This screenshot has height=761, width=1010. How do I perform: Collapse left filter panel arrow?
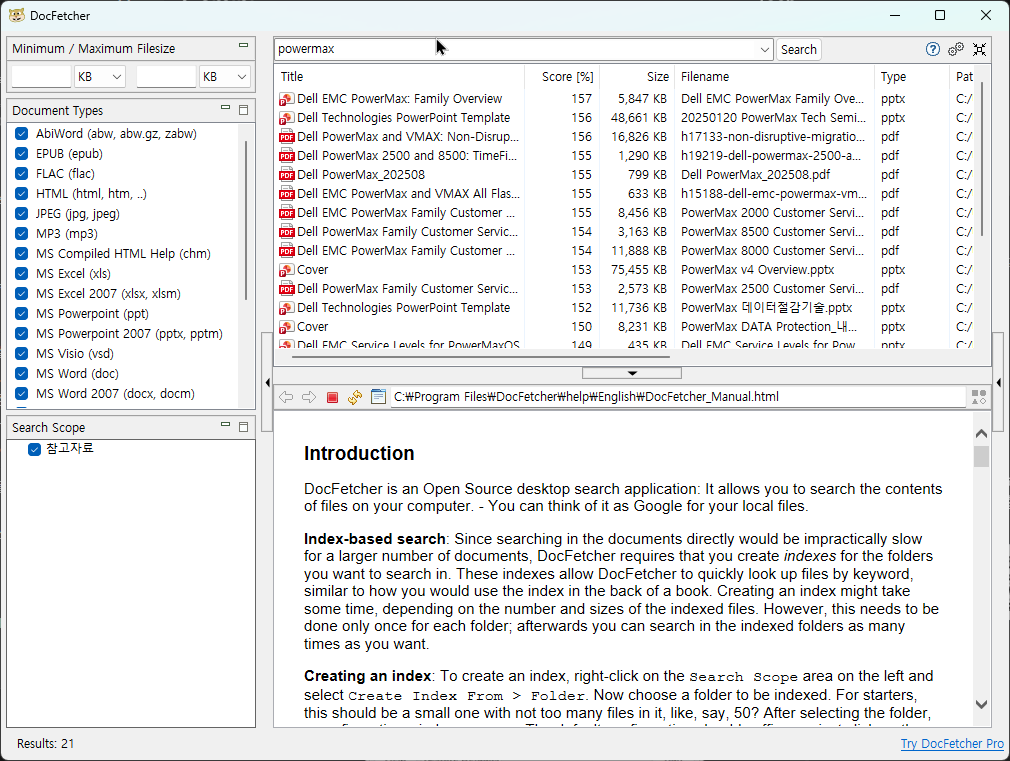267,383
